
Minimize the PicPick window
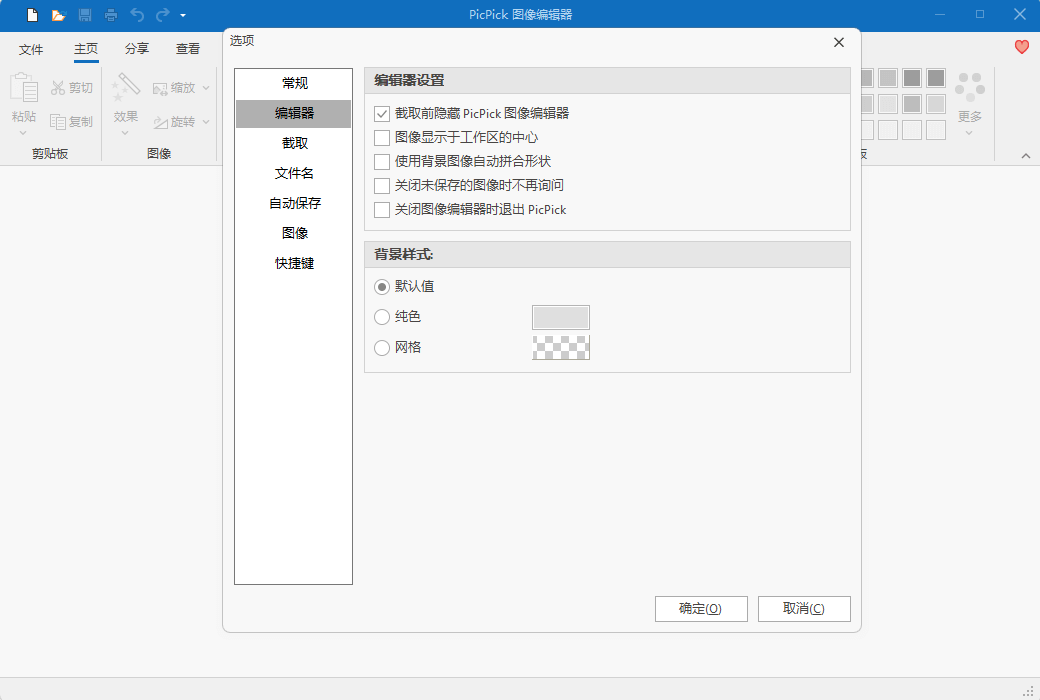[939, 15]
